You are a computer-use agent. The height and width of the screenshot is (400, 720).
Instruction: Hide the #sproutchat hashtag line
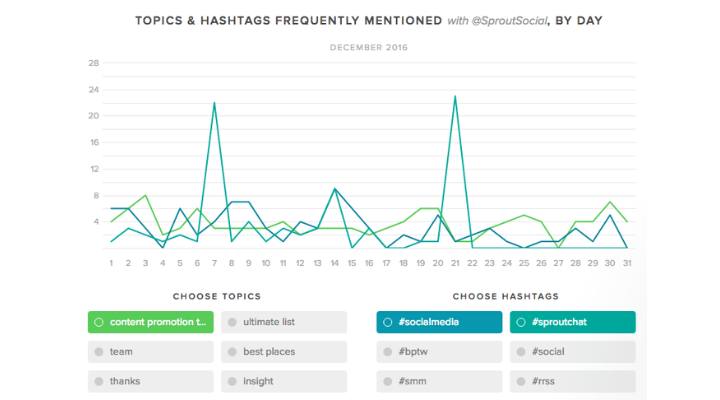coord(572,322)
